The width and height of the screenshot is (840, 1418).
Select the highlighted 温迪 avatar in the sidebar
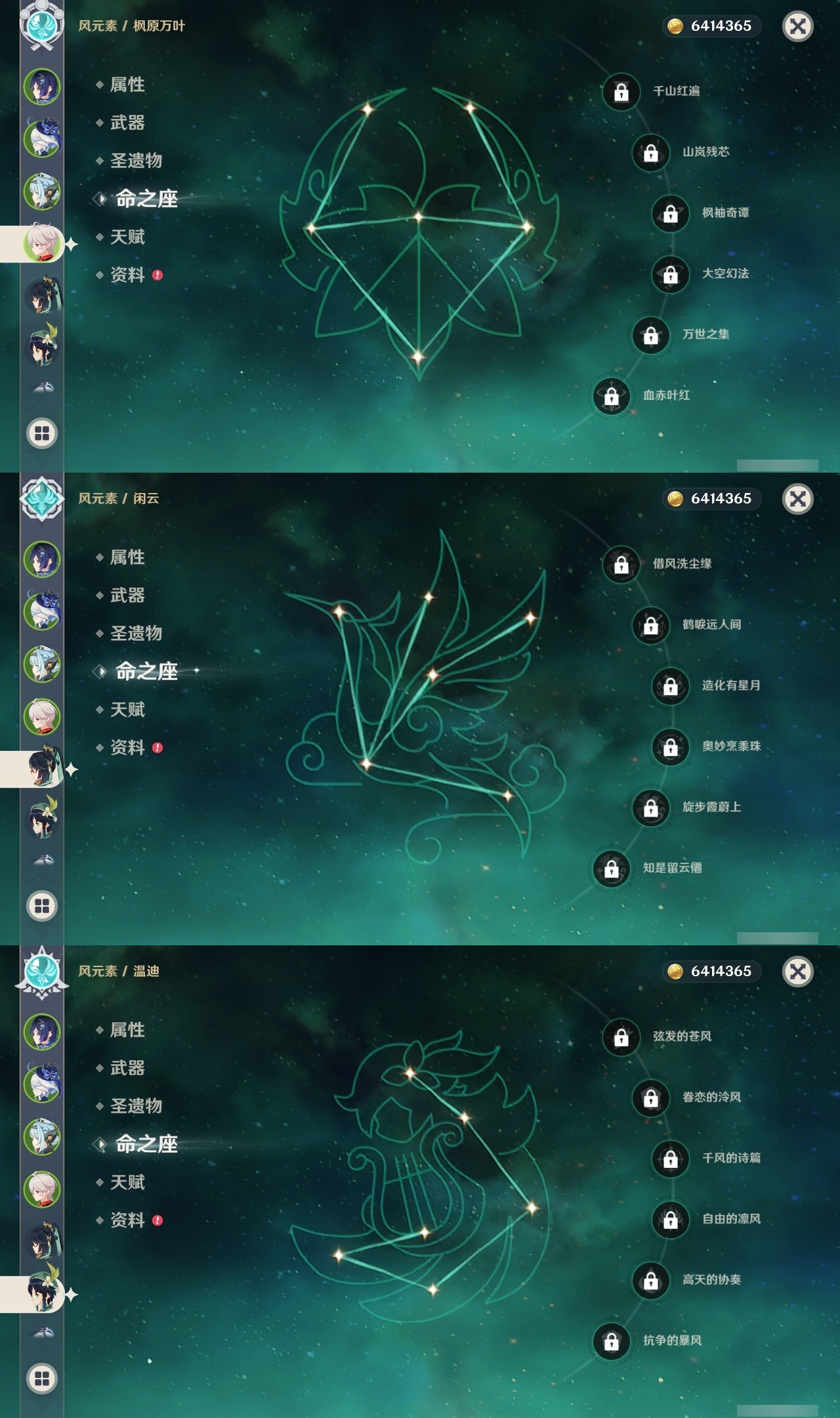point(43,1294)
